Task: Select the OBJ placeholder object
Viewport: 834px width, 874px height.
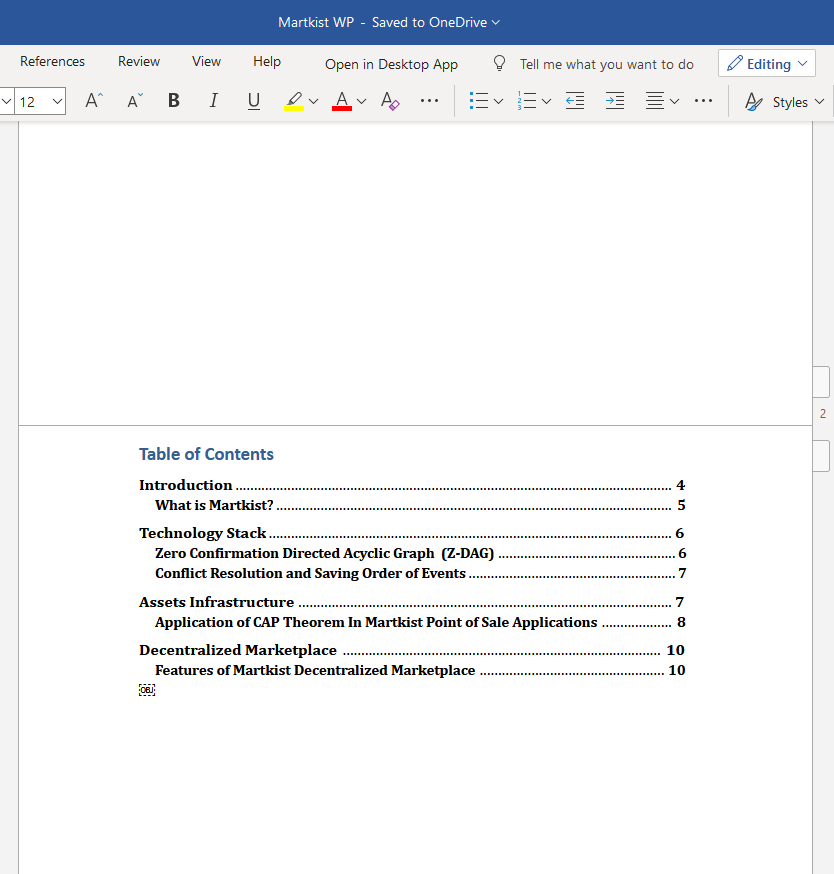Action: [147, 690]
